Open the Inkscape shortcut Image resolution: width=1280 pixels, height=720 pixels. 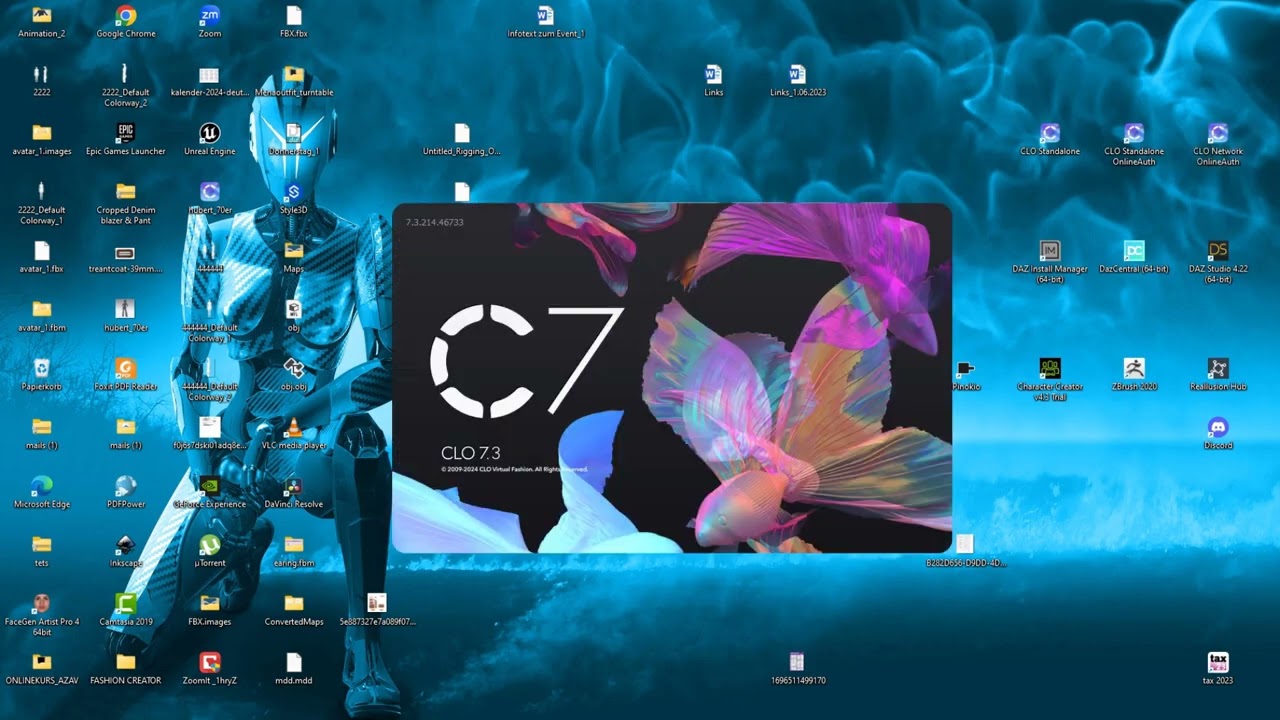tap(125, 544)
